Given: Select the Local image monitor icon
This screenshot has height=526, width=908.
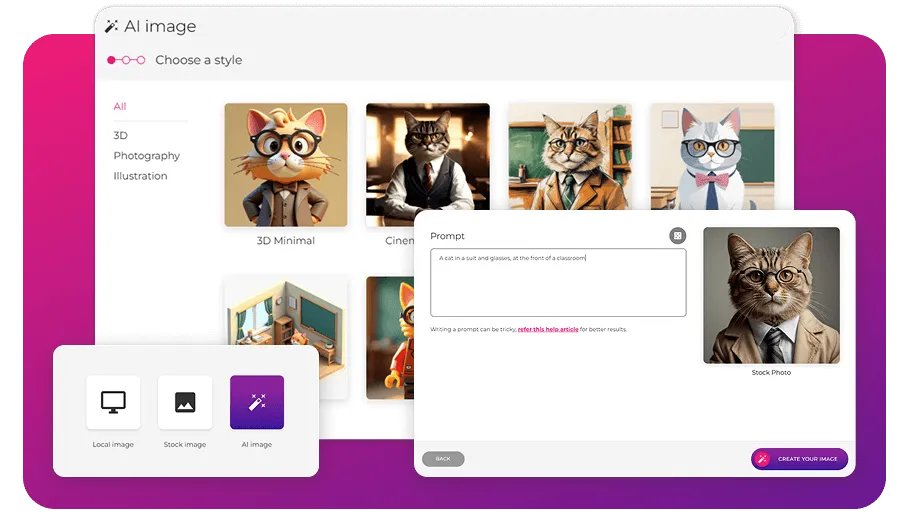Looking at the screenshot, I should [x=113, y=402].
